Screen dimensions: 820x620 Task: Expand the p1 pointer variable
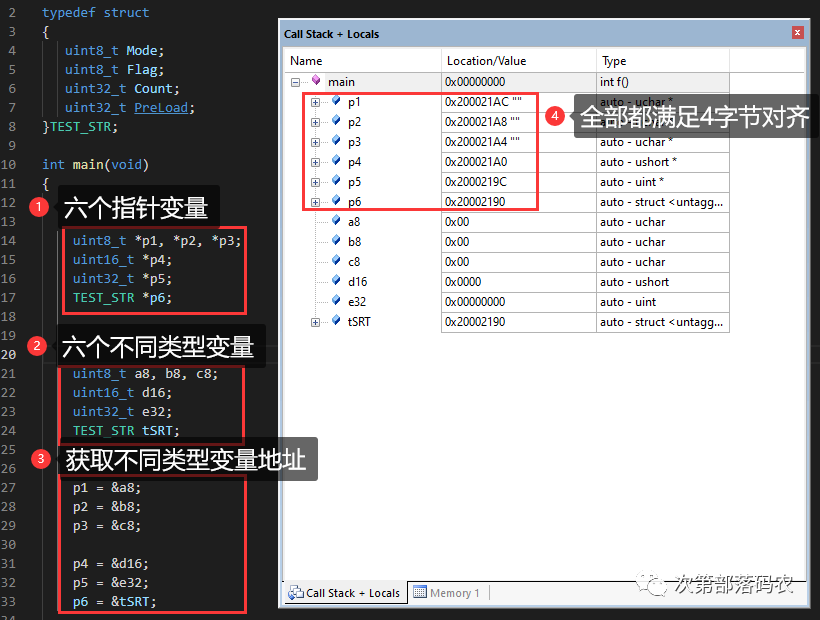(x=315, y=102)
